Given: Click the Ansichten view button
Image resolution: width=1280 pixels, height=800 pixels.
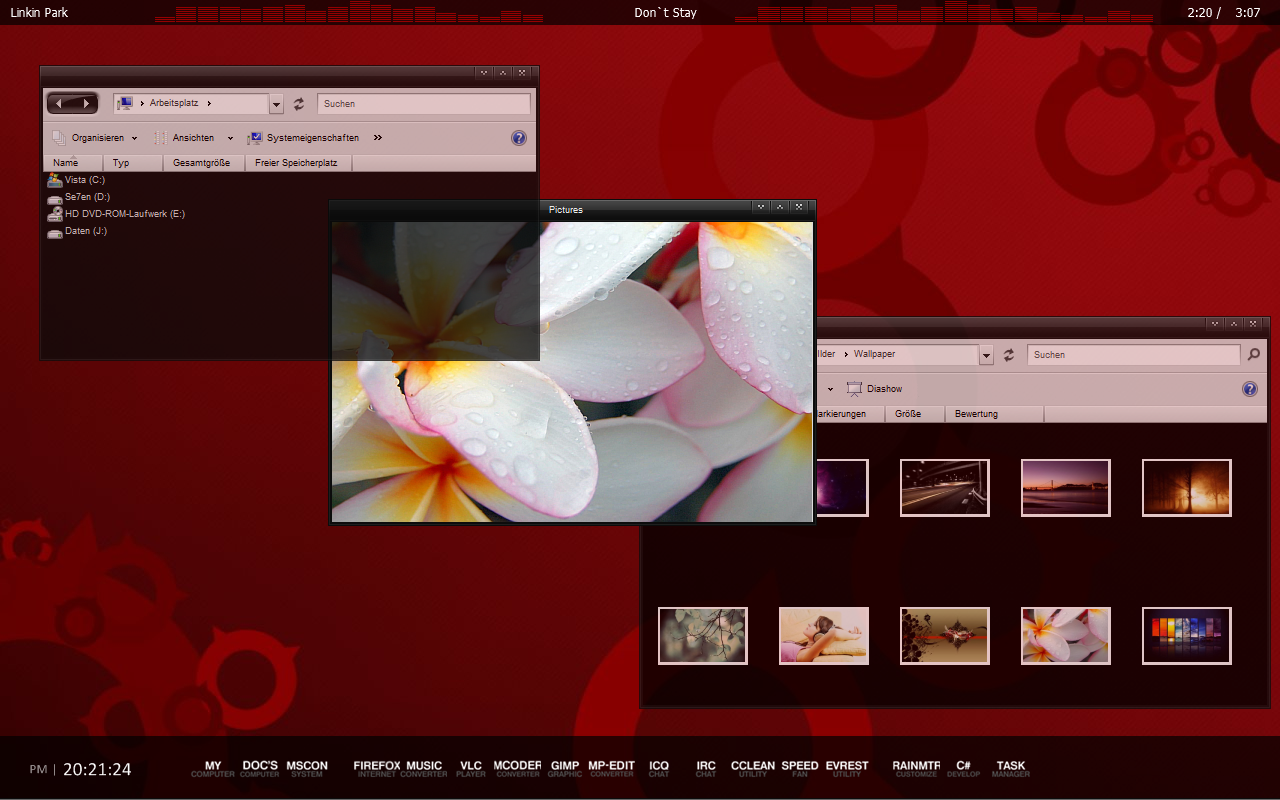Looking at the screenshot, I should [x=184, y=138].
